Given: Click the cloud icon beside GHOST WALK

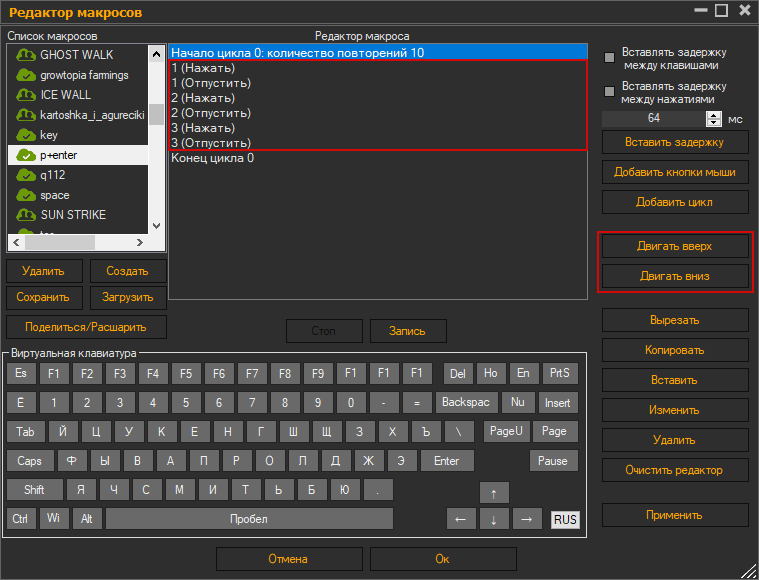Looking at the screenshot, I should tap(26, 55).
